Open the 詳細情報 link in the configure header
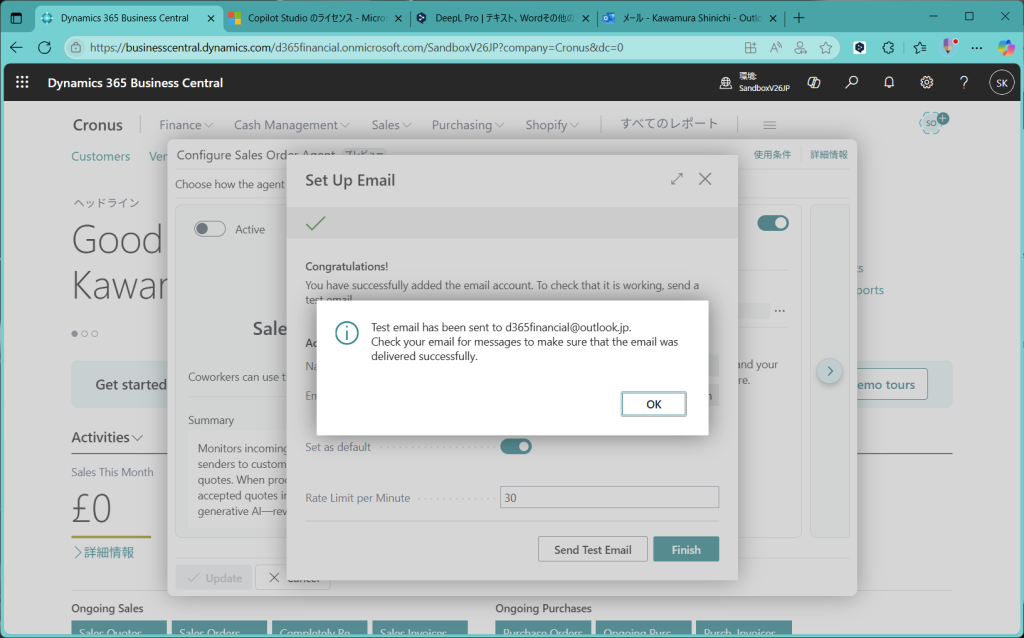1024x638 pixels. 829,155
